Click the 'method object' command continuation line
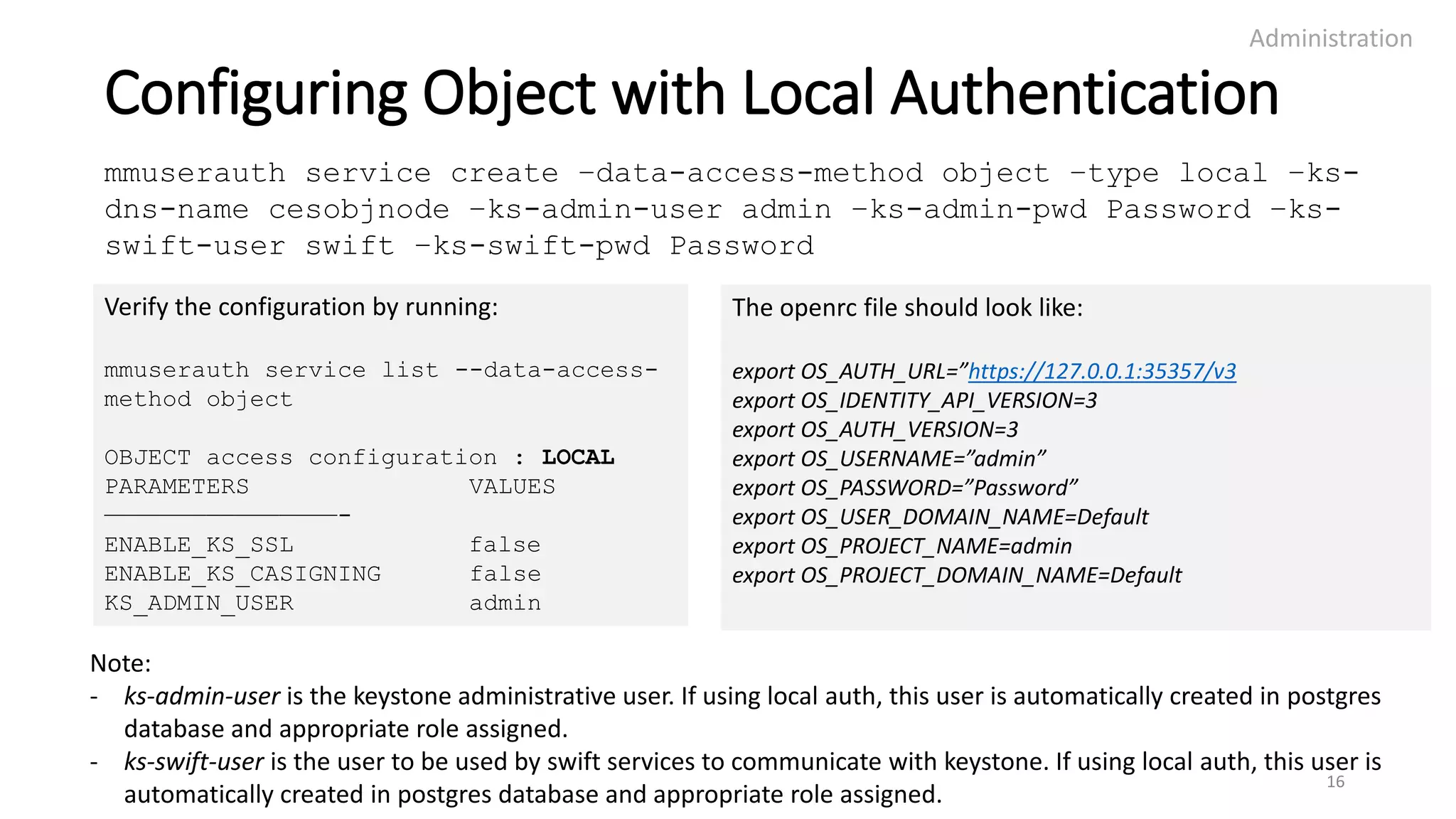The height and width of the screenshot is (819, 1456). 198,400
